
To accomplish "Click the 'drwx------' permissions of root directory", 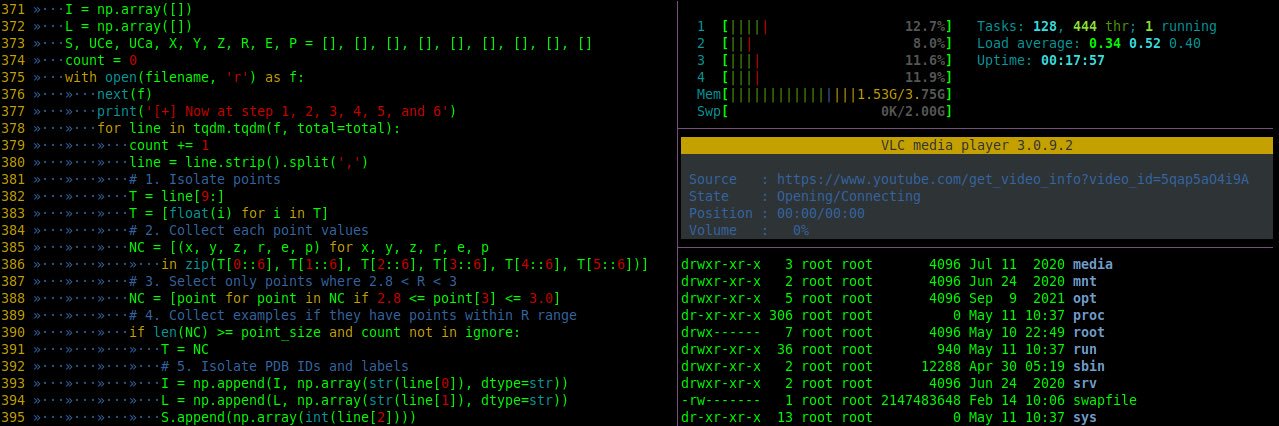I will pyautogui.click(x=720, y=332).
